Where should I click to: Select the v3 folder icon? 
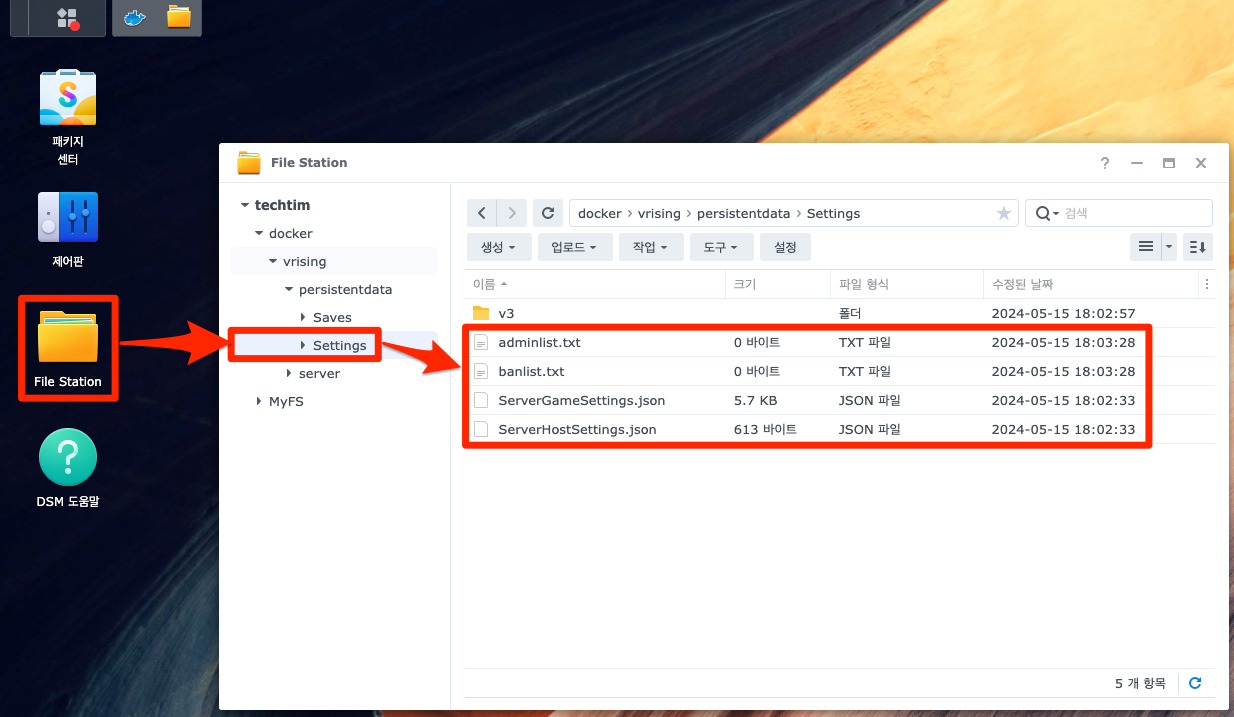point(481,313)
